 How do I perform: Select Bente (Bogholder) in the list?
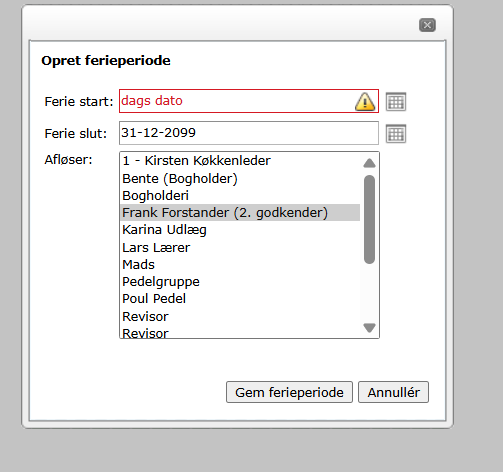point(240,179)
